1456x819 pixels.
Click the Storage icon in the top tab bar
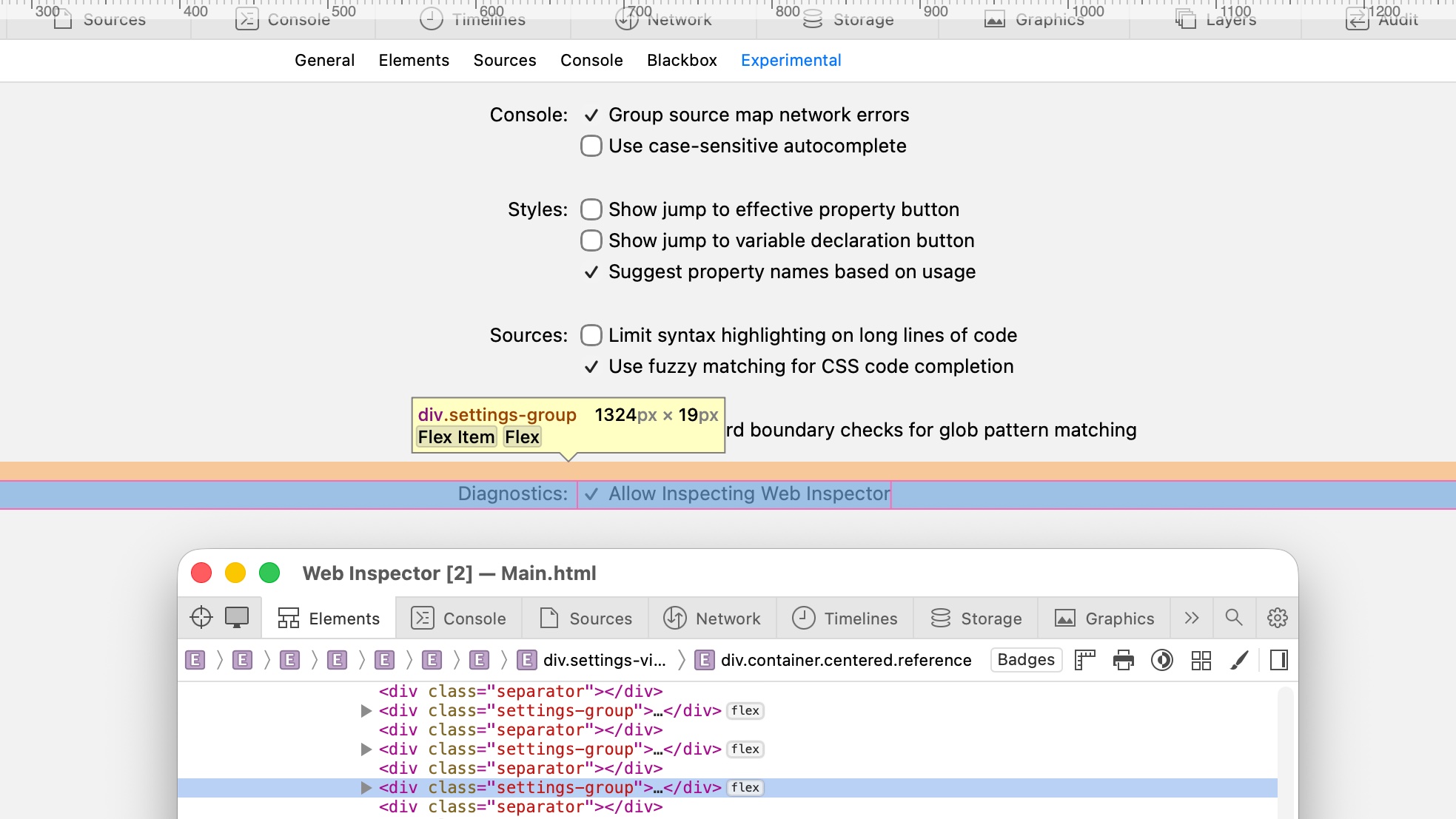813,19
